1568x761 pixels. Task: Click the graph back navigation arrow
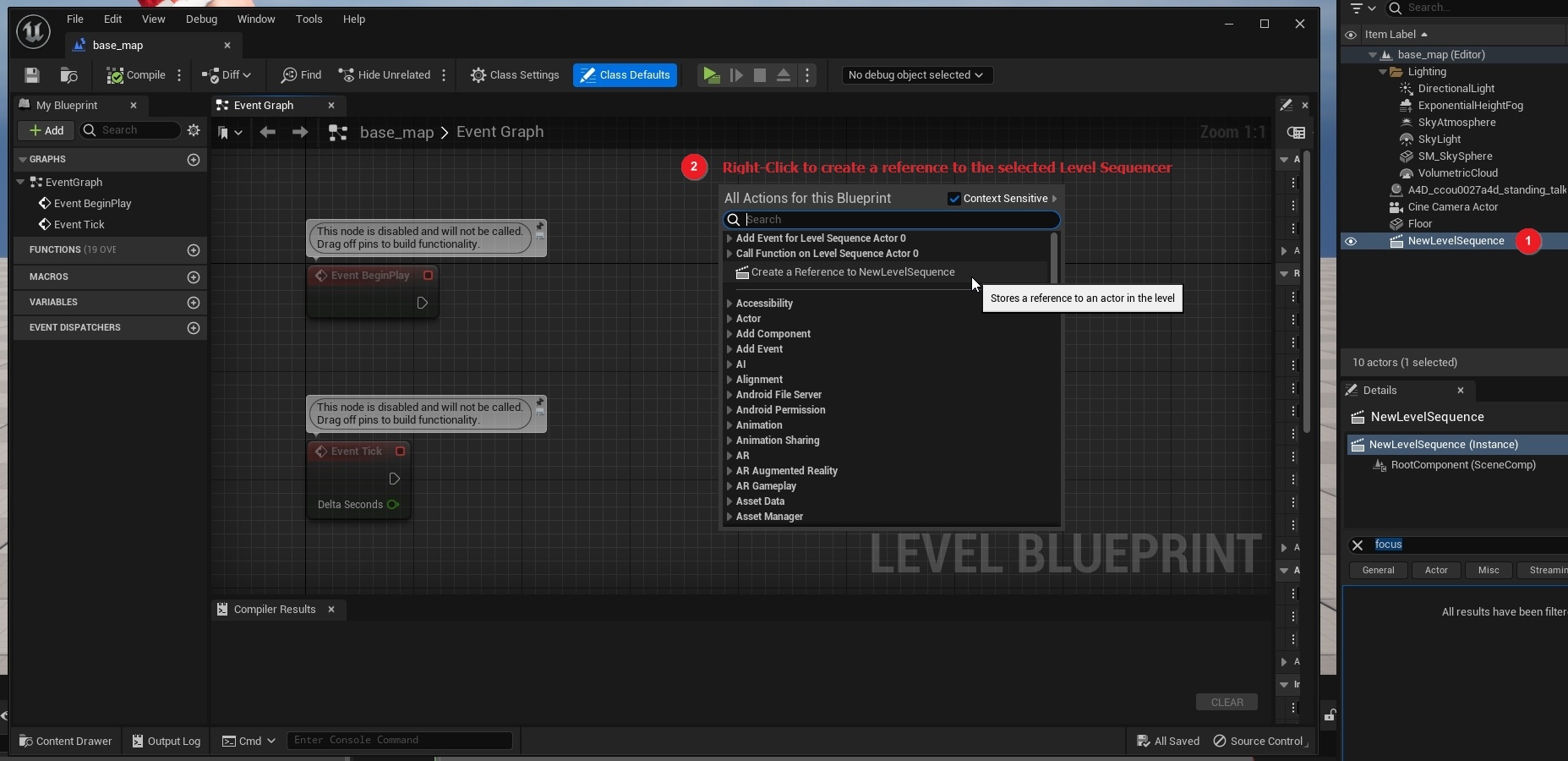tap(267, 132)
